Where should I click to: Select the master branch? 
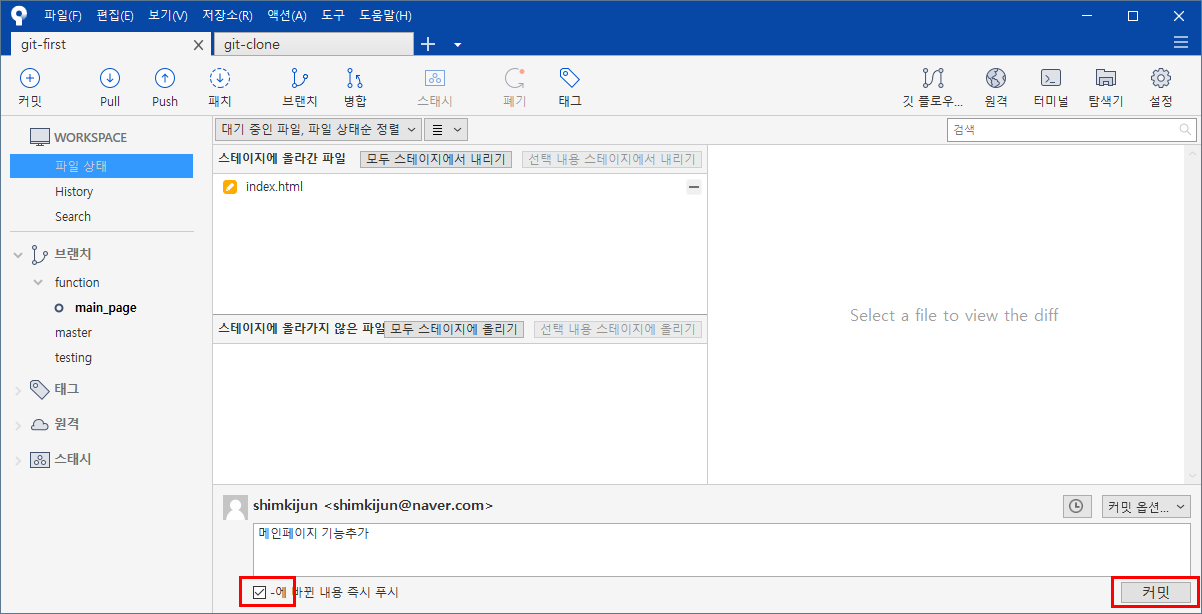73,333
